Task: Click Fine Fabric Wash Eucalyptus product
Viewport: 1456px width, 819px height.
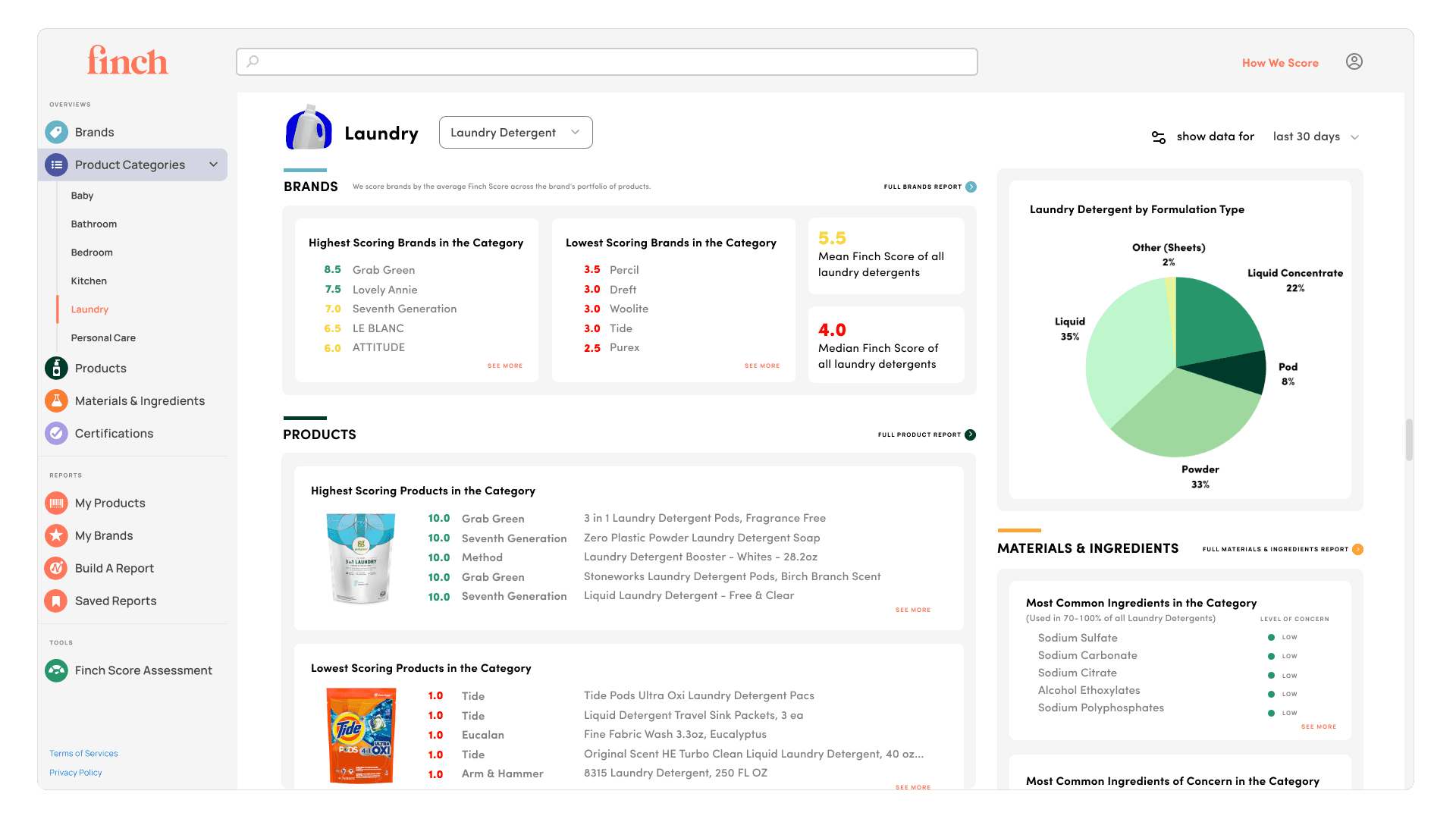Action: pos(675,734)
